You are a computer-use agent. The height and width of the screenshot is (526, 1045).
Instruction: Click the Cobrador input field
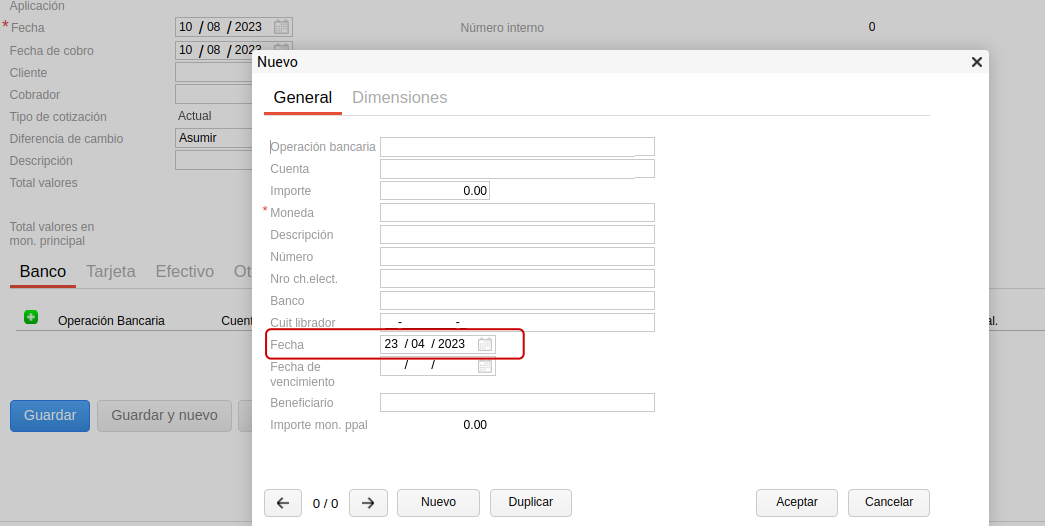pos(213,94)
